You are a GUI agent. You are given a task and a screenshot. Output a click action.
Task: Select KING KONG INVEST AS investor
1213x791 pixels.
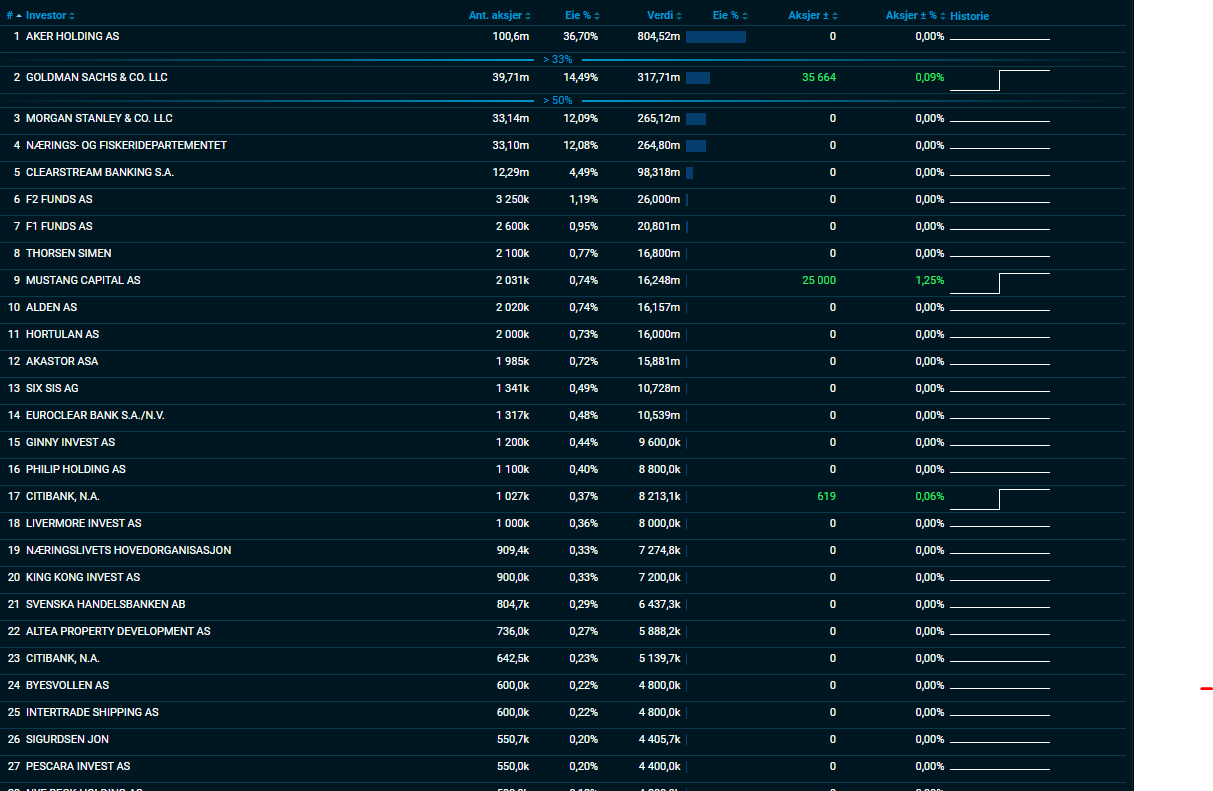83,577
